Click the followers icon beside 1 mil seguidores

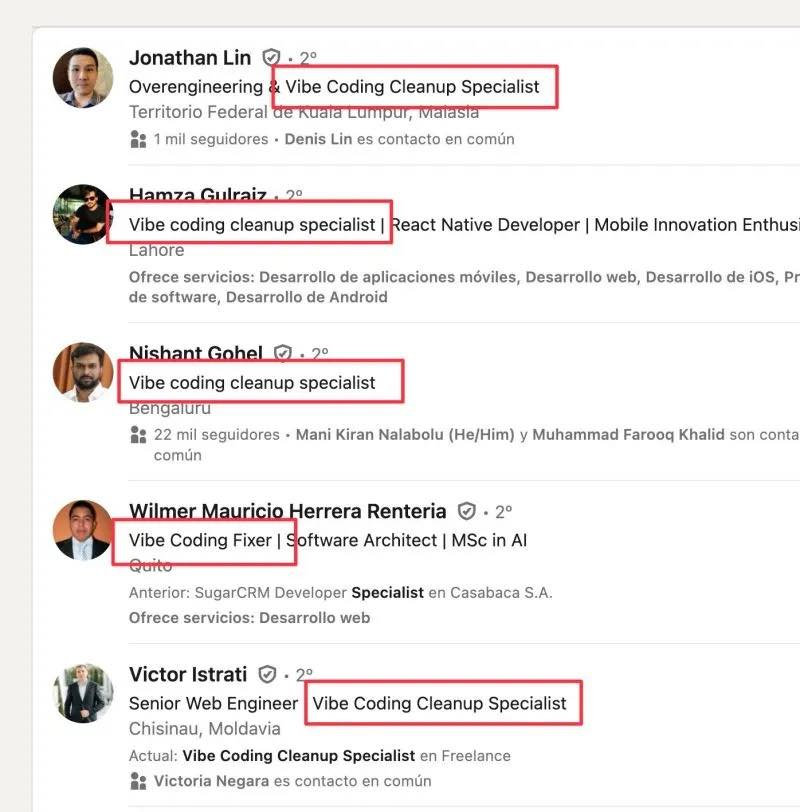pos(138,139)
